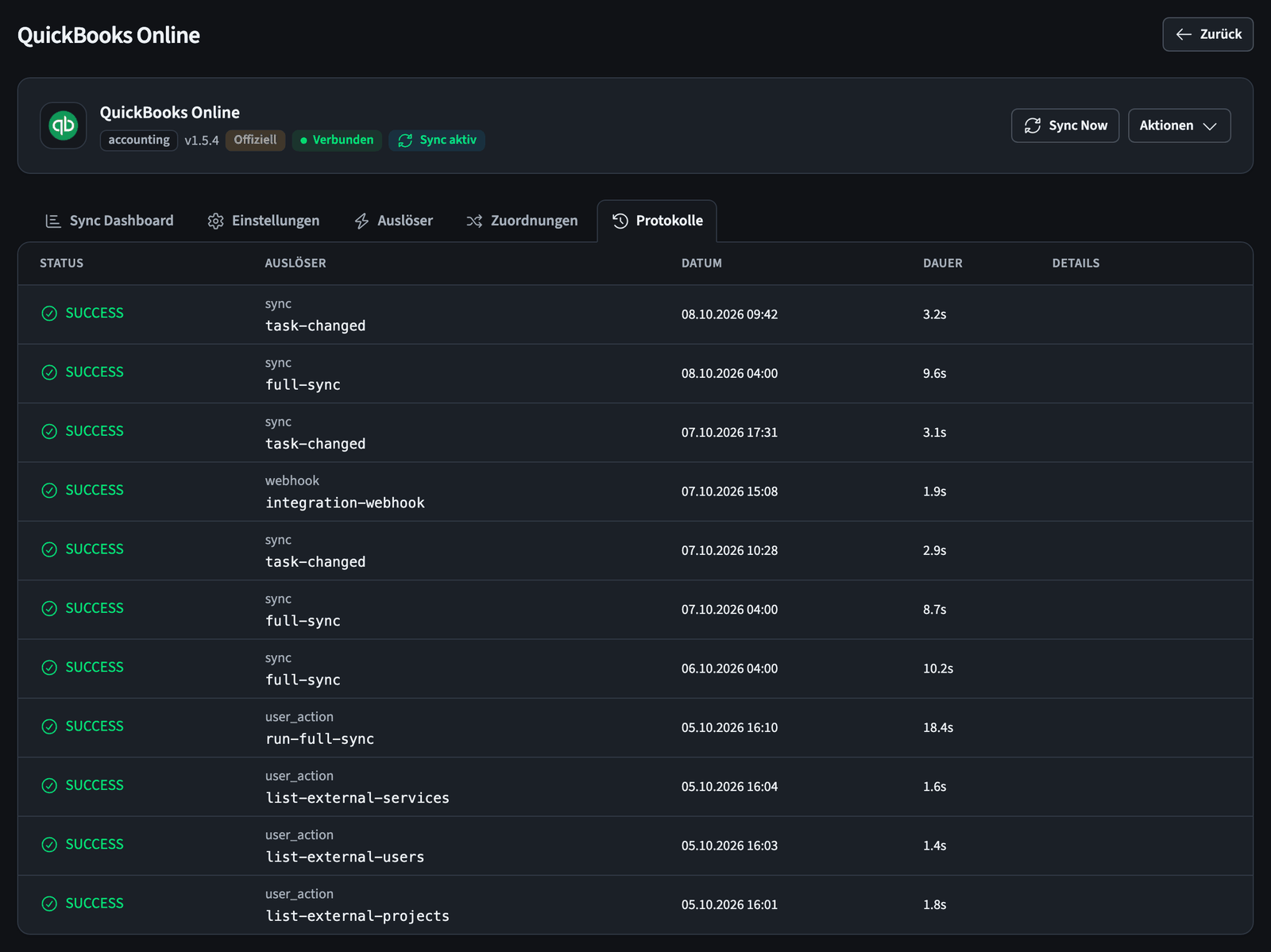Click the AUSLÖSER column header
Viewport: 1271px width, 952px height.
click(296, 264)
